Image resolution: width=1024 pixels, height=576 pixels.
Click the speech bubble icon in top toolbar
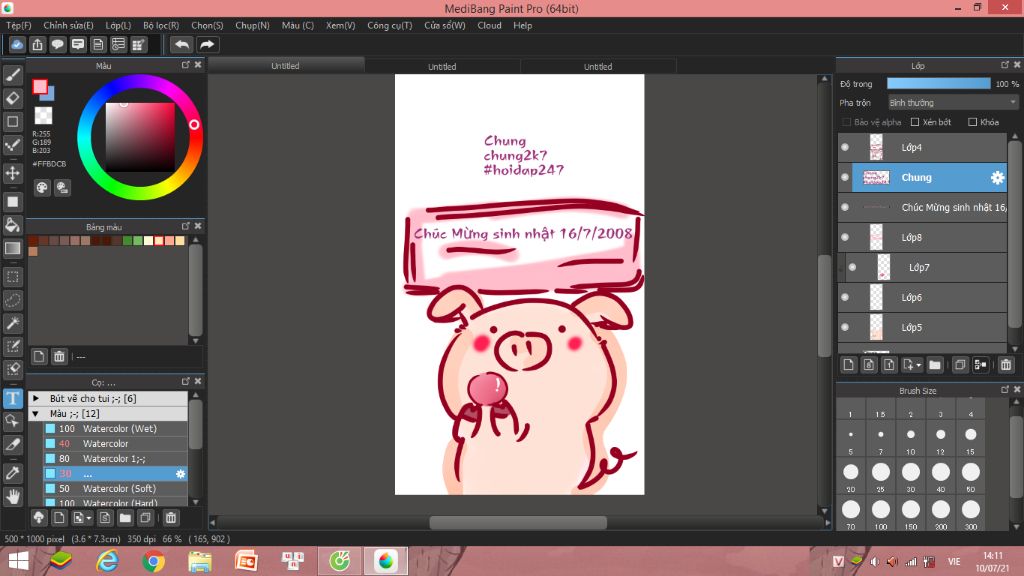click(57, 44)
